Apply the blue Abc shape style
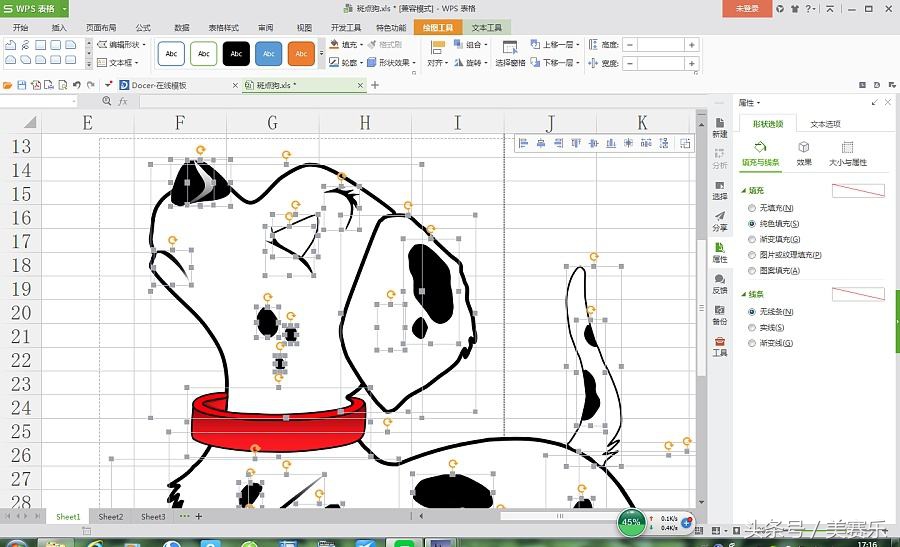This screenshot has width=900, height=547. pyautogui.click(x=269, y=53)
